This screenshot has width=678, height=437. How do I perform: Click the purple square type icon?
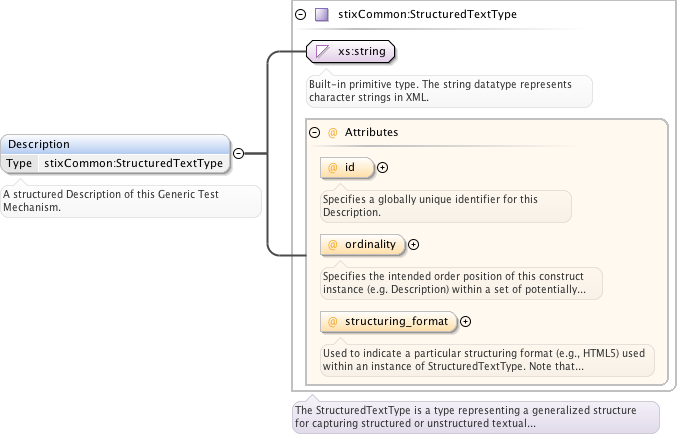[321, 15]
